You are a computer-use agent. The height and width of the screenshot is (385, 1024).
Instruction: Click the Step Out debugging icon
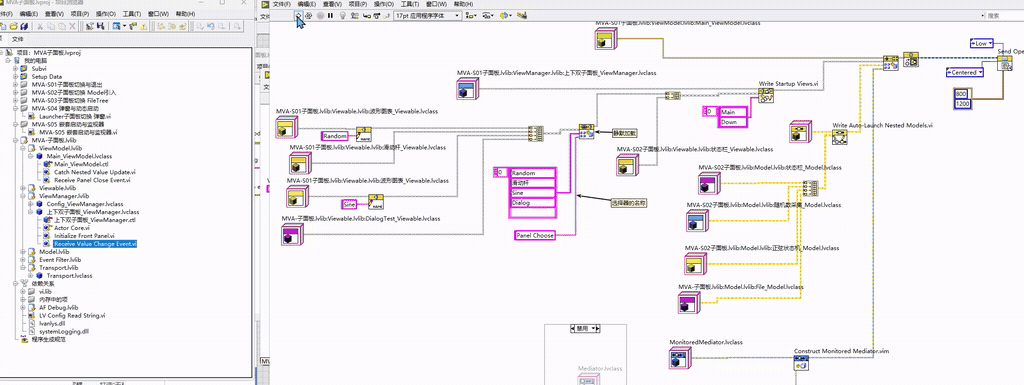click(387, 16)
